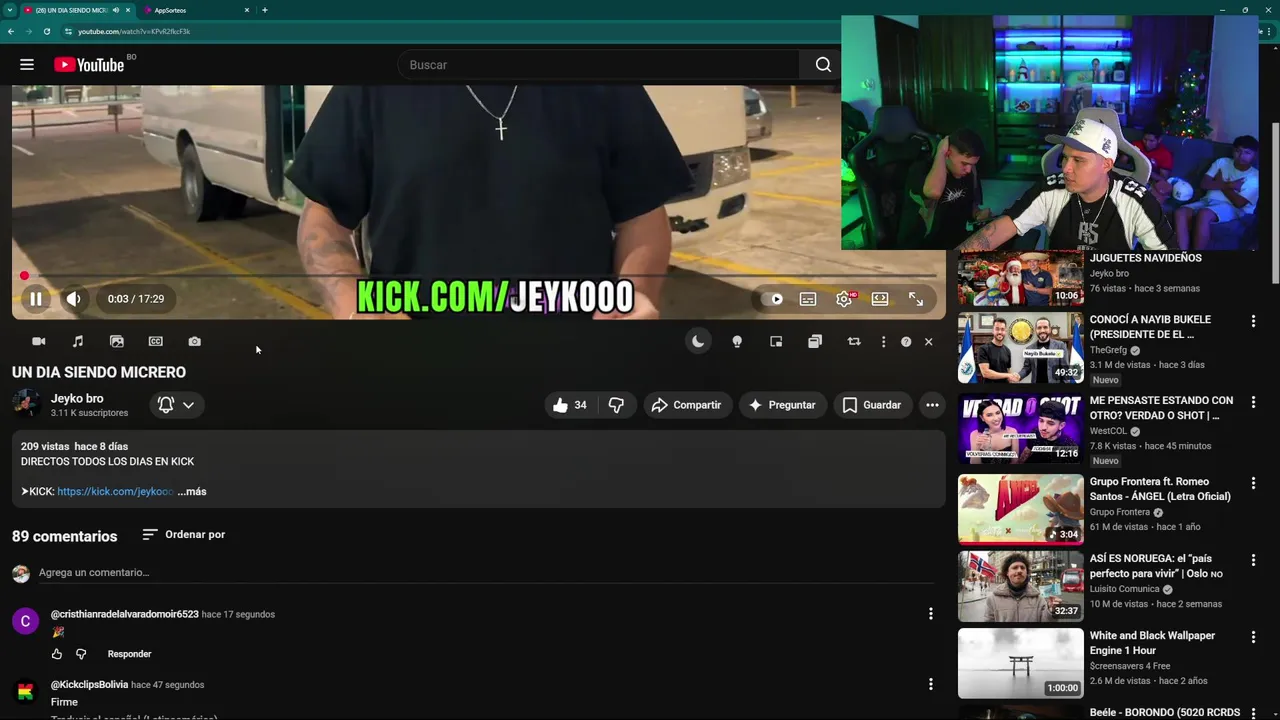Mute tab via speaker icon on YouTube tab
This screenshot has height=720, width=1280.
pyautogui.click(x=116, y=10)
